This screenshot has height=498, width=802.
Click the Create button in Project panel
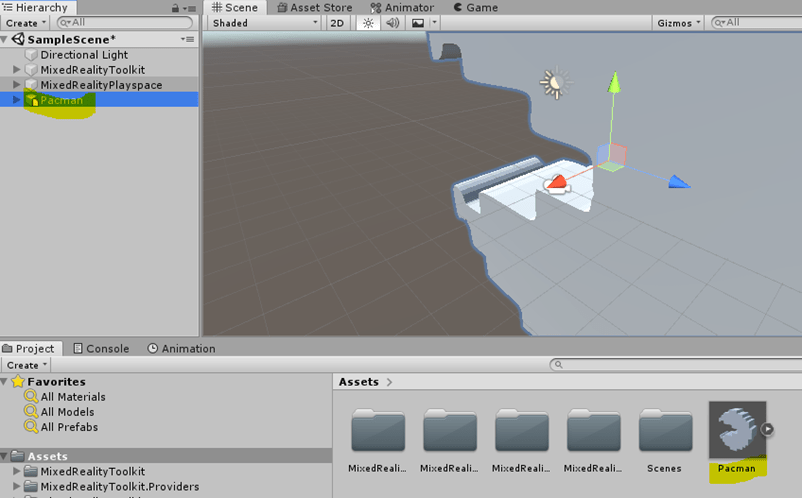coord(24,365)
